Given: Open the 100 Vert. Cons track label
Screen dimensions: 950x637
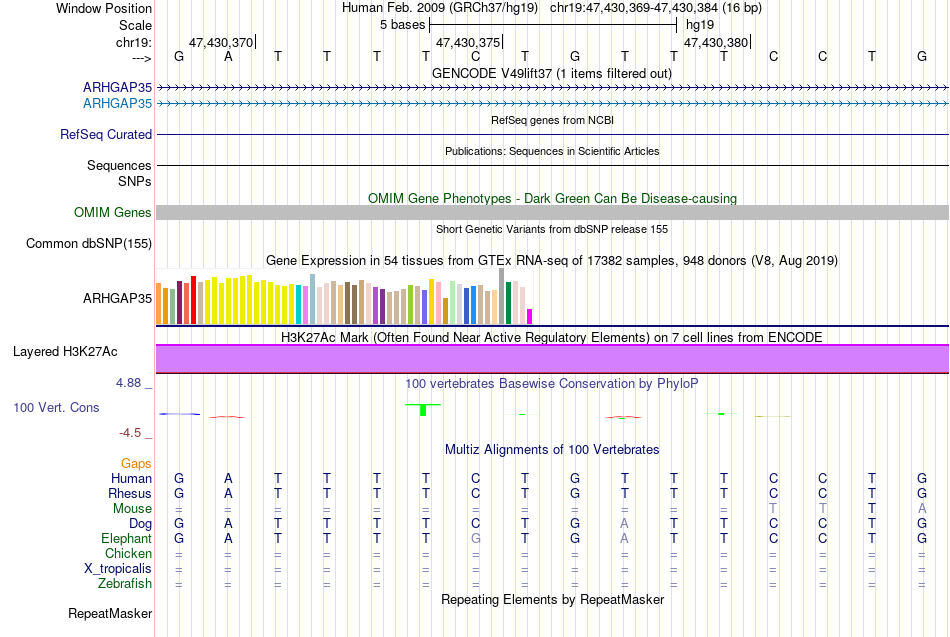Looking at the screenshot, I should coord(56,407).
